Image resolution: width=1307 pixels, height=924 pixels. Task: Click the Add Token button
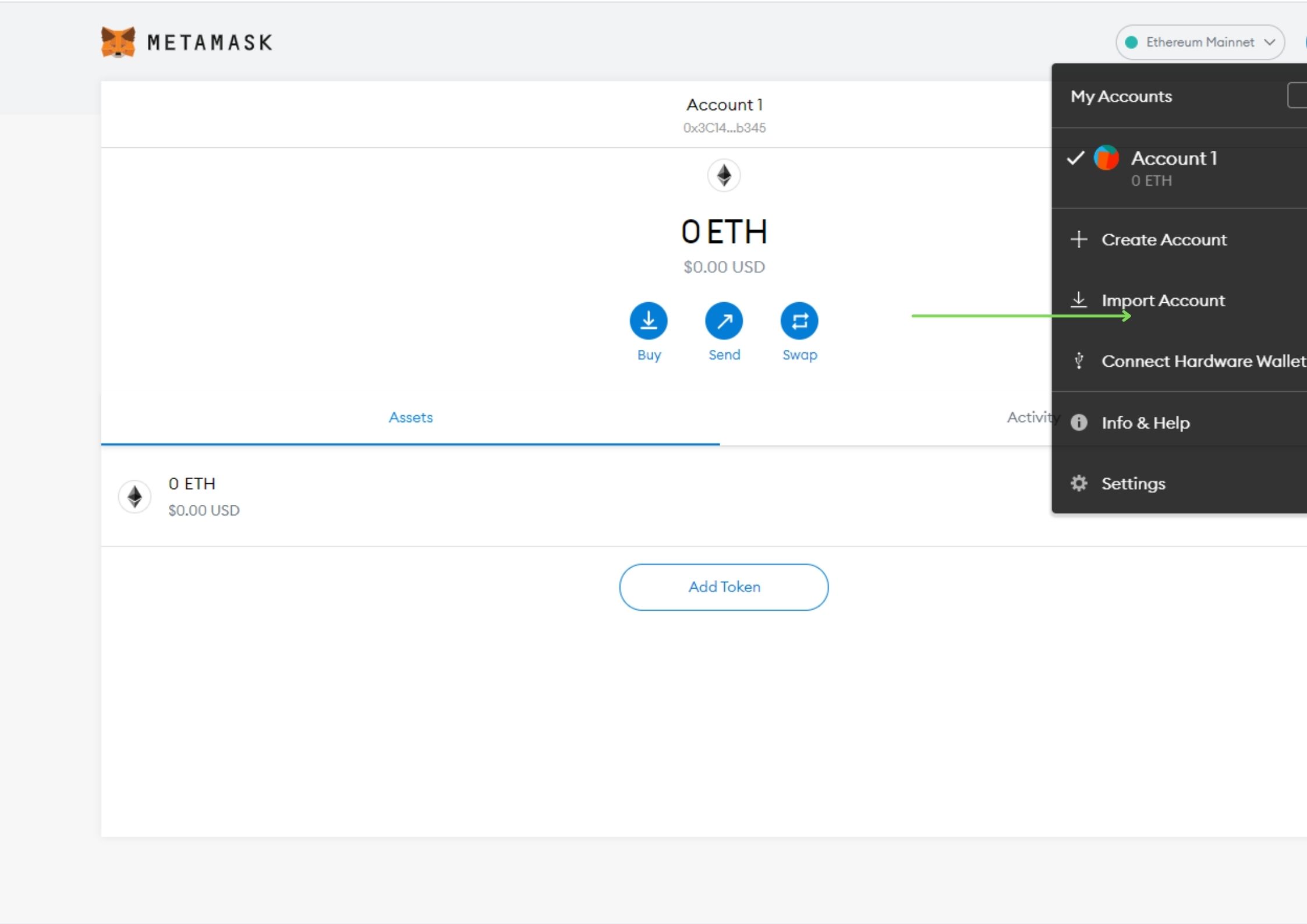point(724,587)
